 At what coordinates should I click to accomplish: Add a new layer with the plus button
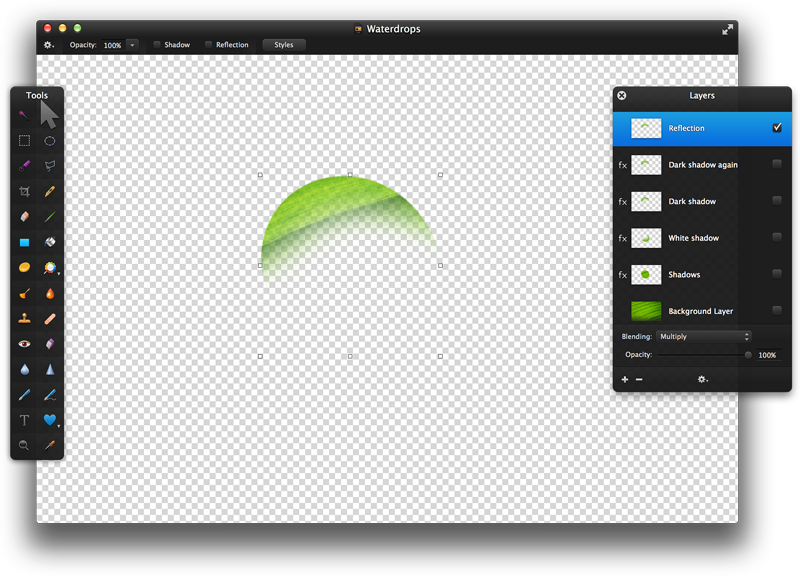point(625,379)
